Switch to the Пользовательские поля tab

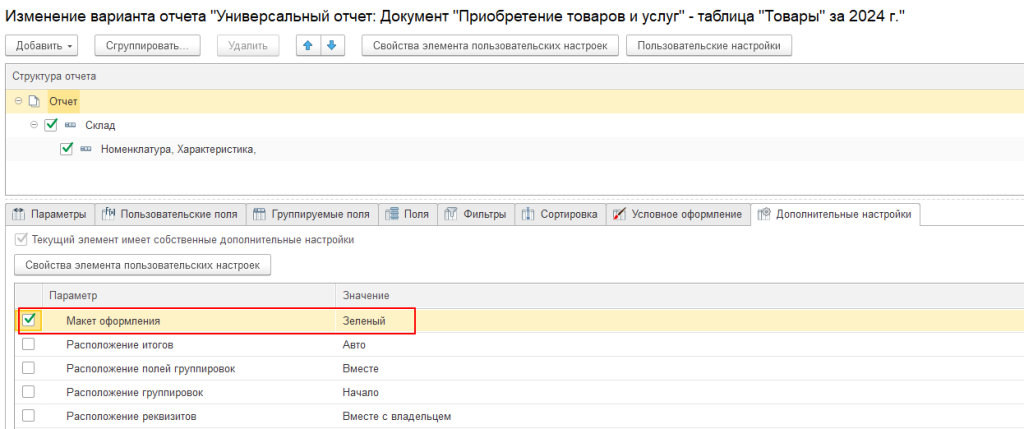171,214
